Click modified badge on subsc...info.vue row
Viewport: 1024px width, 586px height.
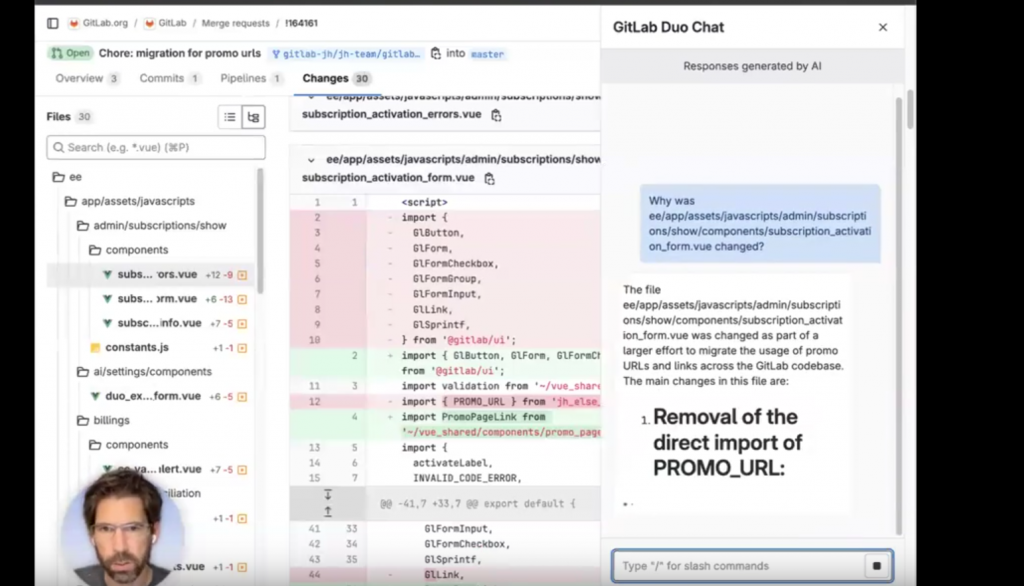242,323
